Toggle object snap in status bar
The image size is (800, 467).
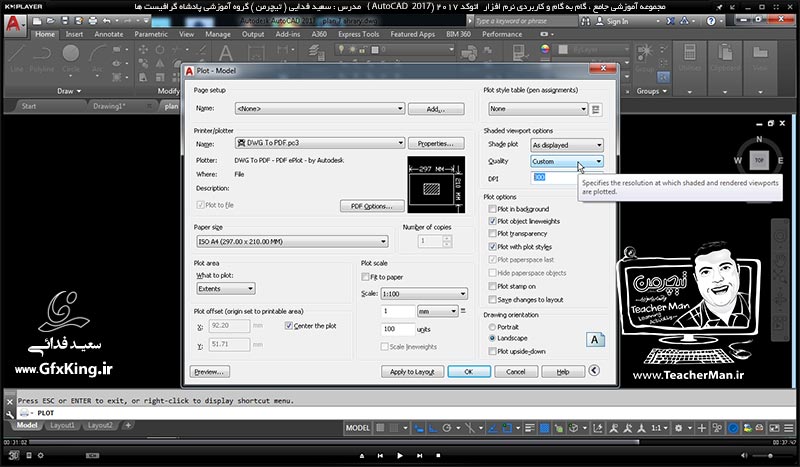(x=507, y=428)
